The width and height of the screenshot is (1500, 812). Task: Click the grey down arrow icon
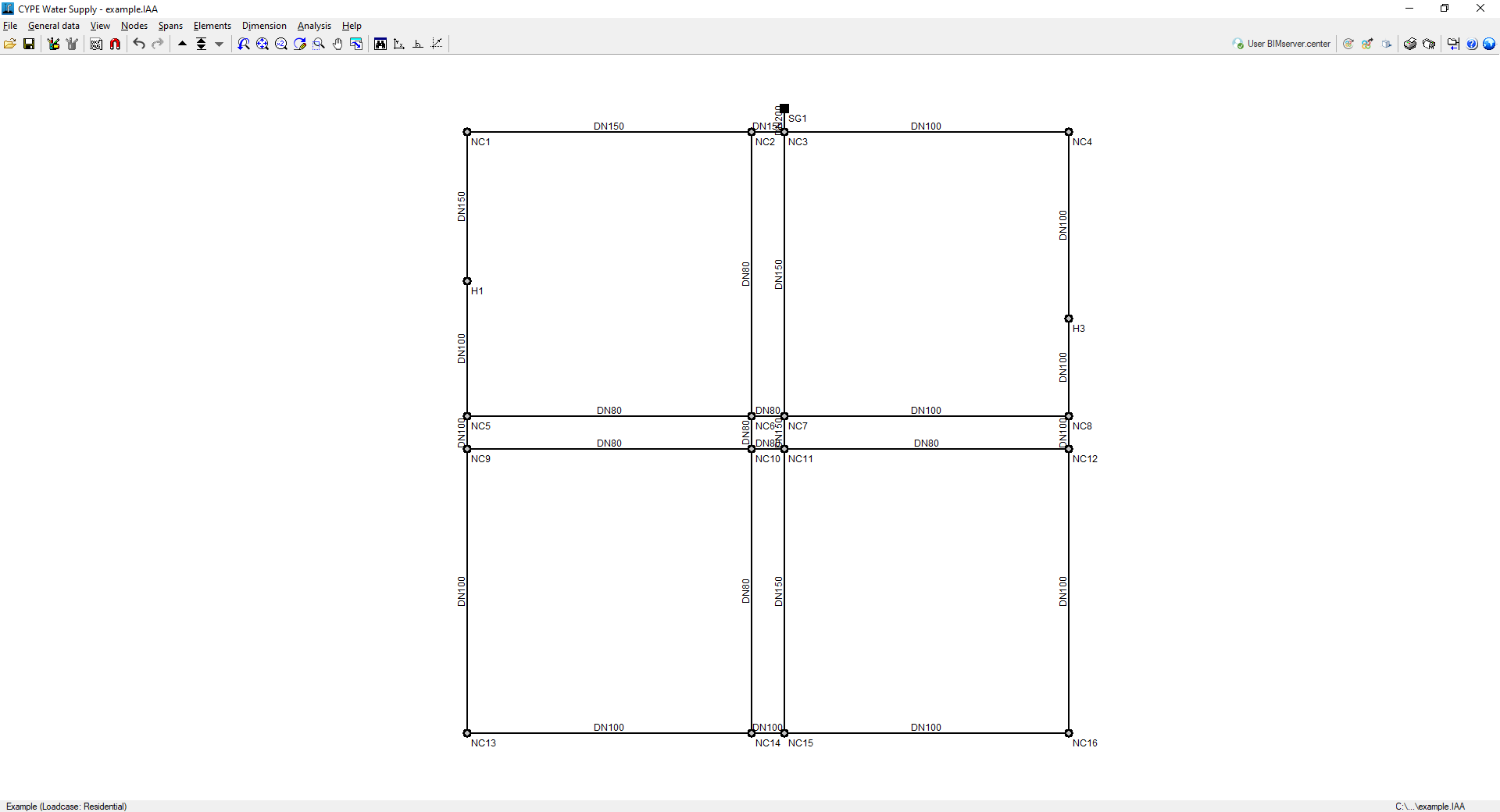[220, 44]
